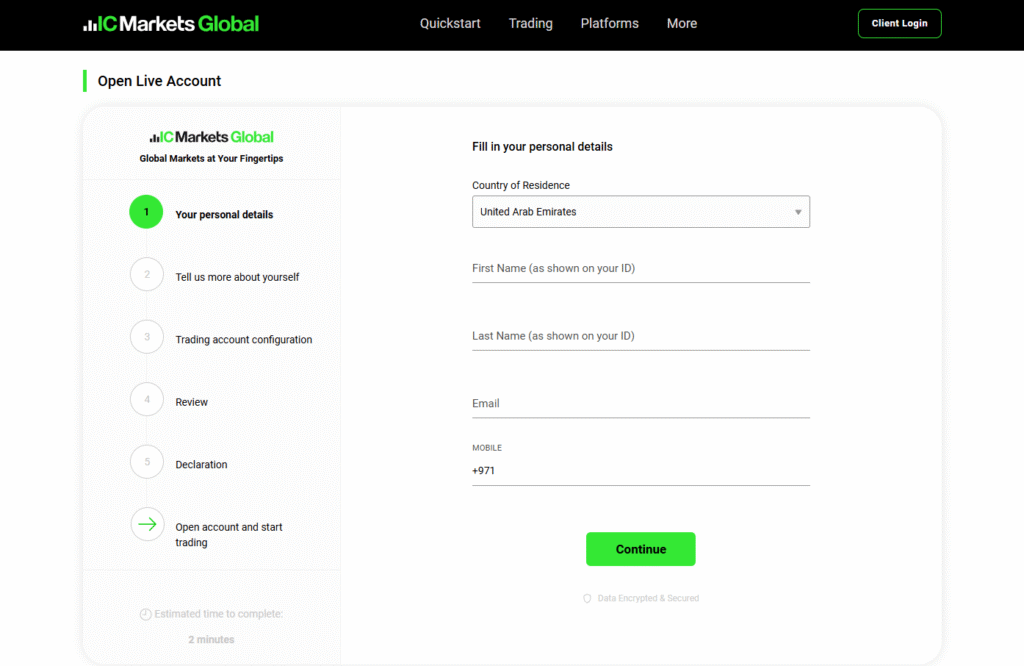
Task: Focus the First Name input field
Action: (640, 269)
